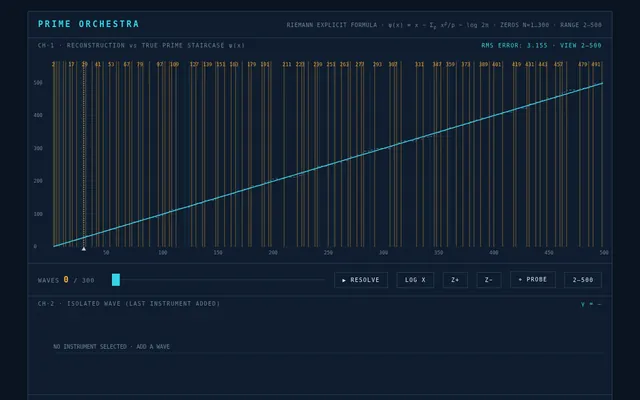Click prime label 491 above chart

pyautogui.click(x=596, y=64)
